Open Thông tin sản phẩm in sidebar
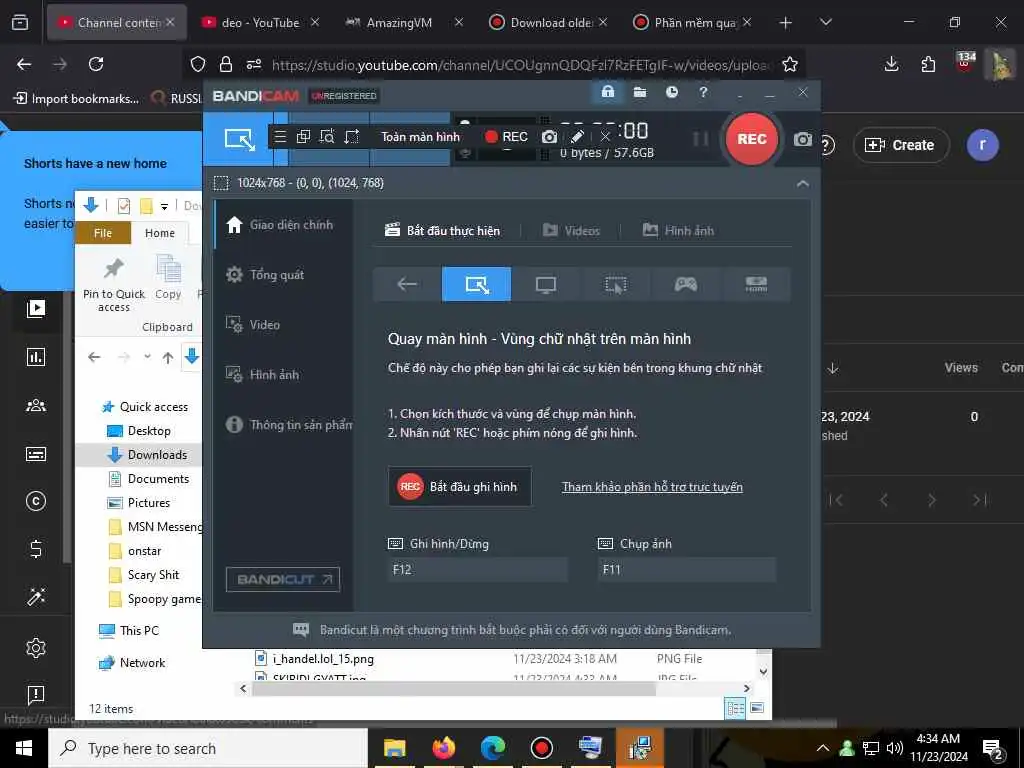The image size is (1024, 768). [x=289, y=424]
